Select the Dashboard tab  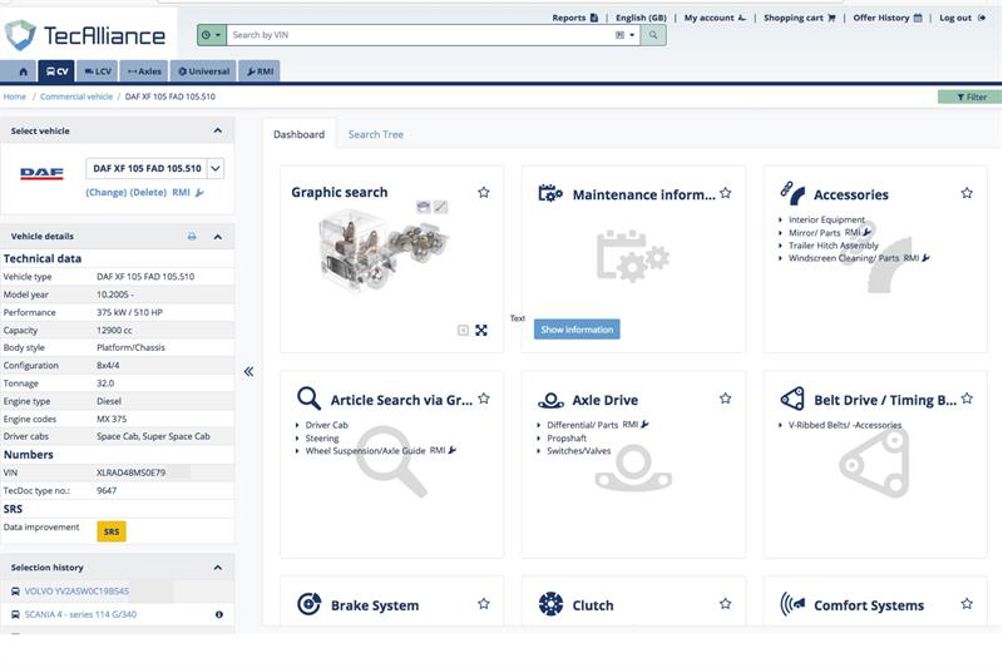298,134
